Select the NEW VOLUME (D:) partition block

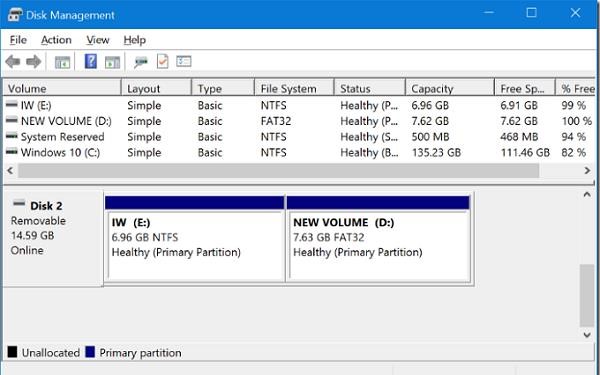[378, 239]
